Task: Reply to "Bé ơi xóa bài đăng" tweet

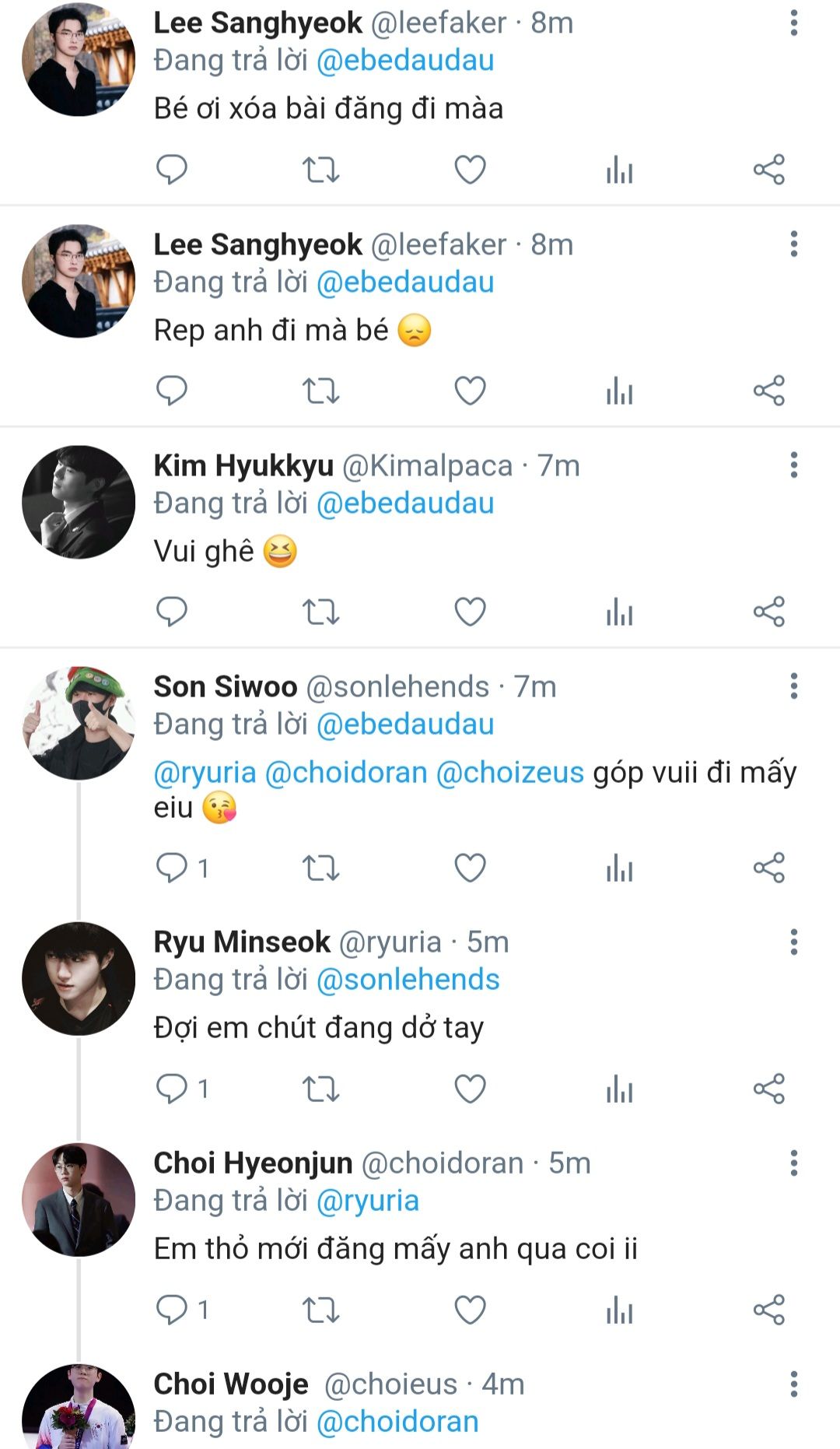Action: click(171, 169)
